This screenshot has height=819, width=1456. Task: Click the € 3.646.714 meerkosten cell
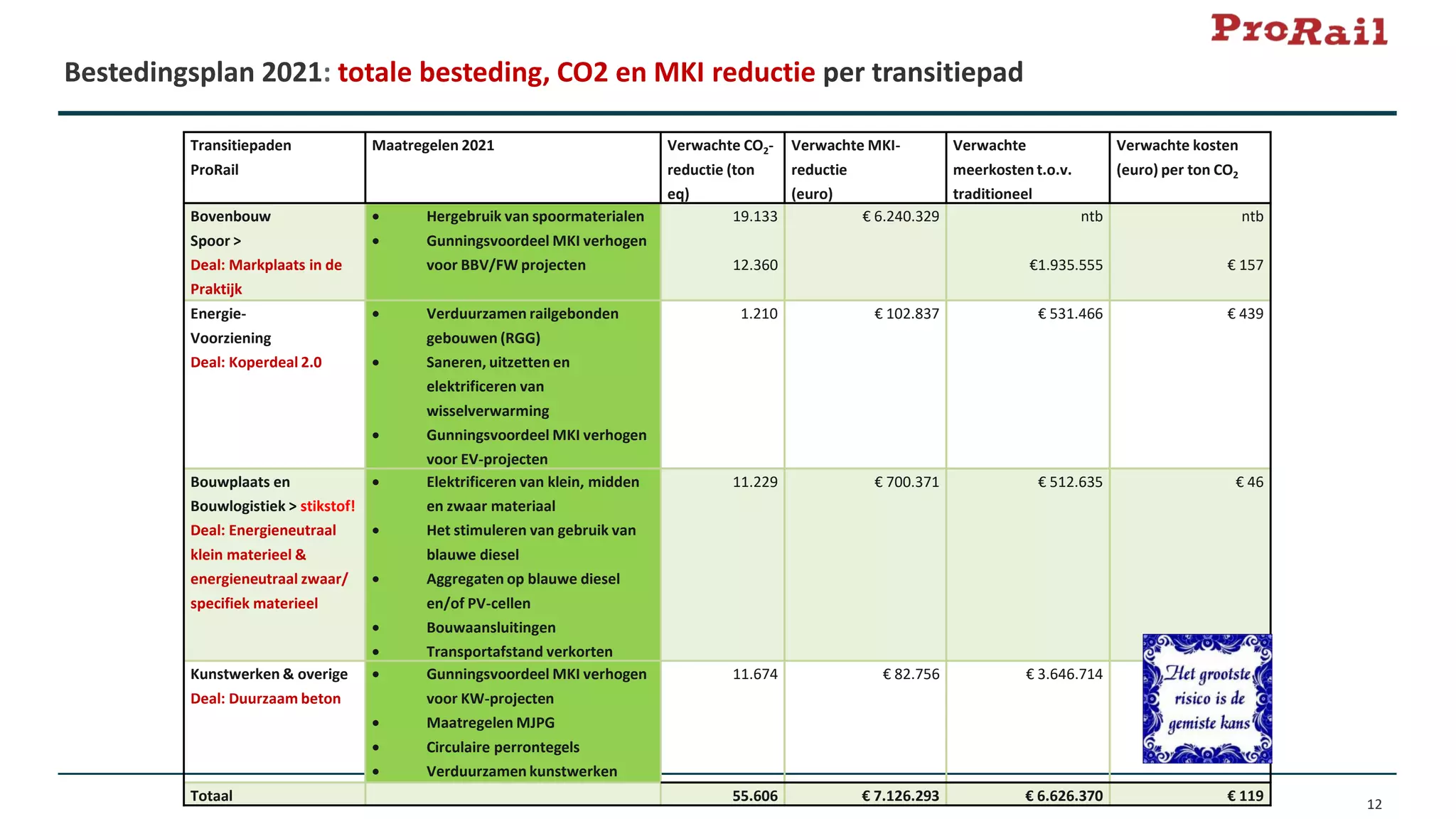[x=1064, y=674]
